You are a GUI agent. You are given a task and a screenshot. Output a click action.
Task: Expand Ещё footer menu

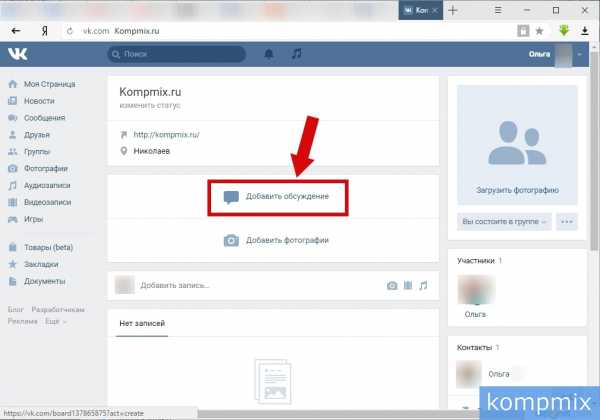56,321
